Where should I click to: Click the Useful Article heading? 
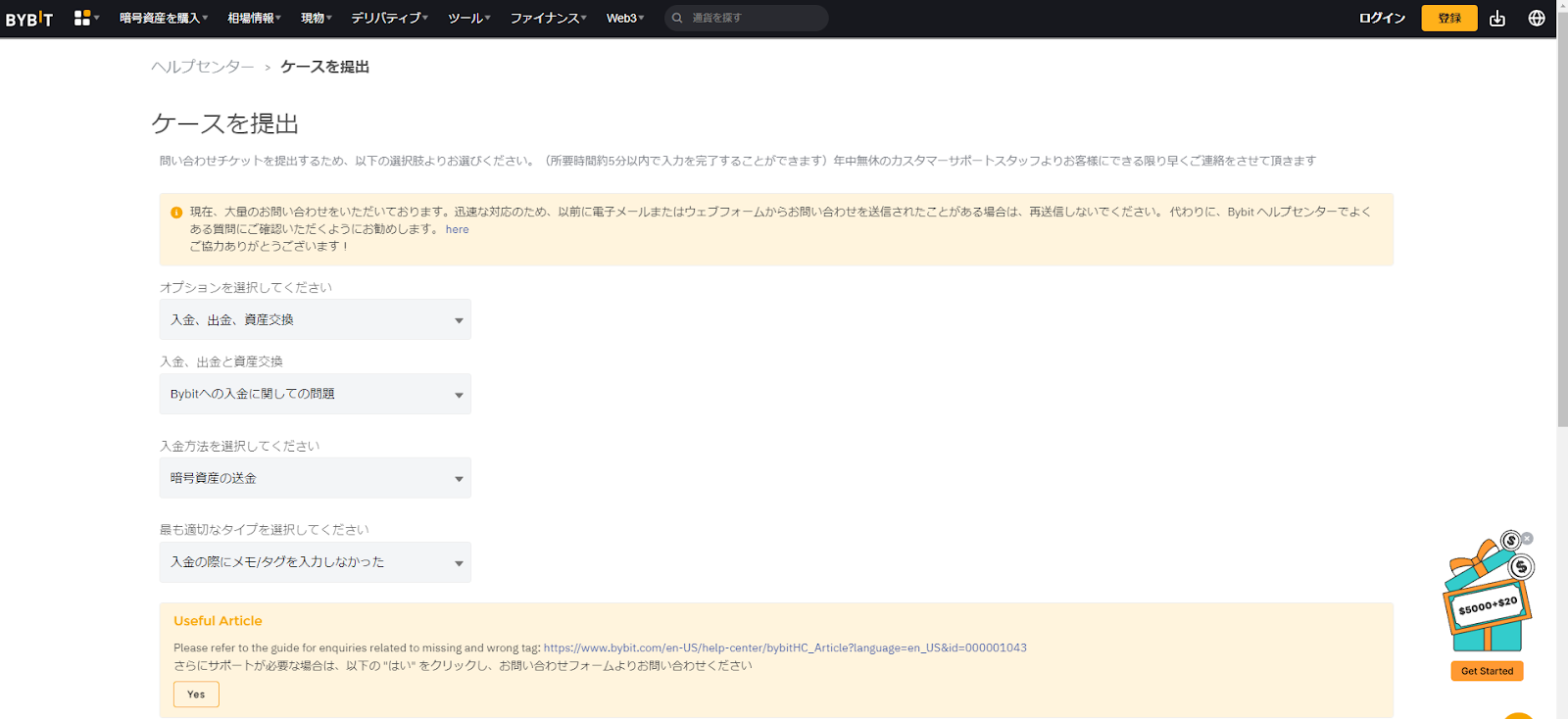[218, 621]
